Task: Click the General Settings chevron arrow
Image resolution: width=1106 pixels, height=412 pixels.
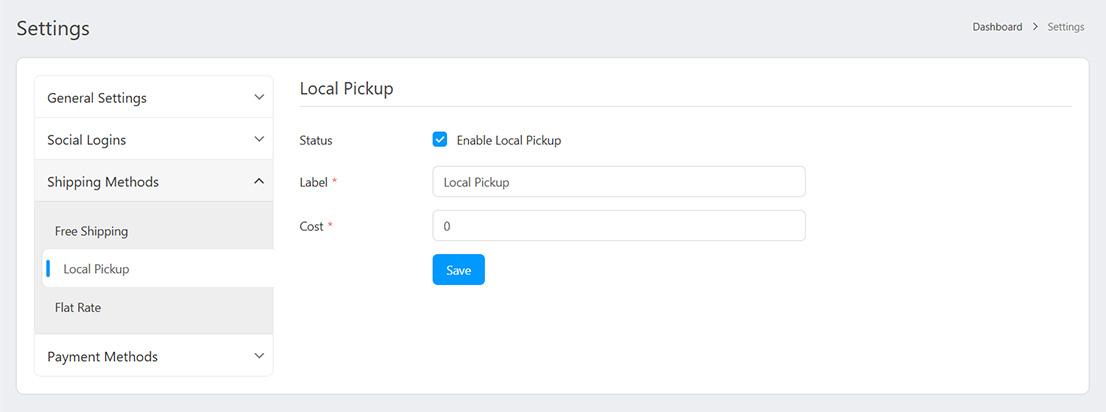Action: pos(259,98)
